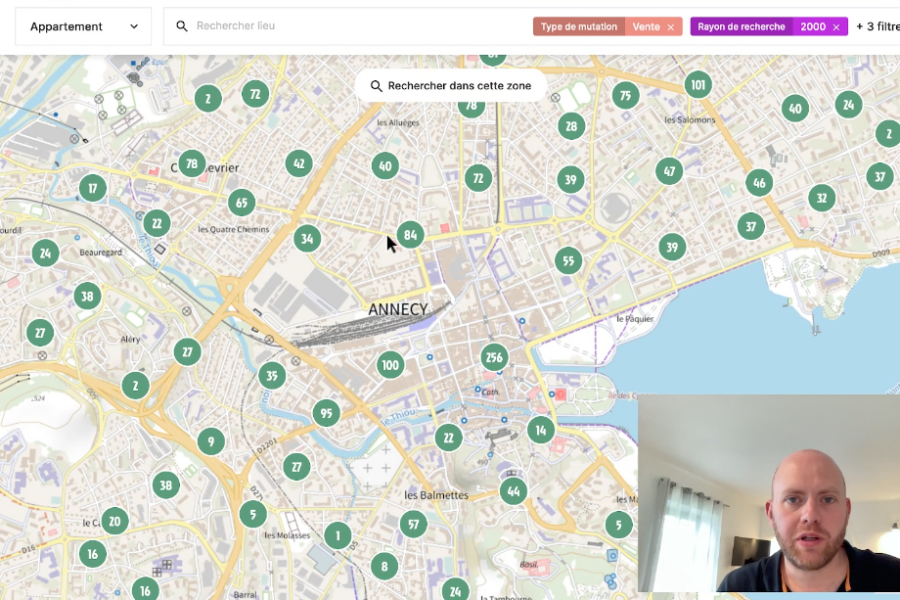900x600 pixels.
Task: Select the 256 cluster marker in Annecy center
Action: (x=493, y=357)
